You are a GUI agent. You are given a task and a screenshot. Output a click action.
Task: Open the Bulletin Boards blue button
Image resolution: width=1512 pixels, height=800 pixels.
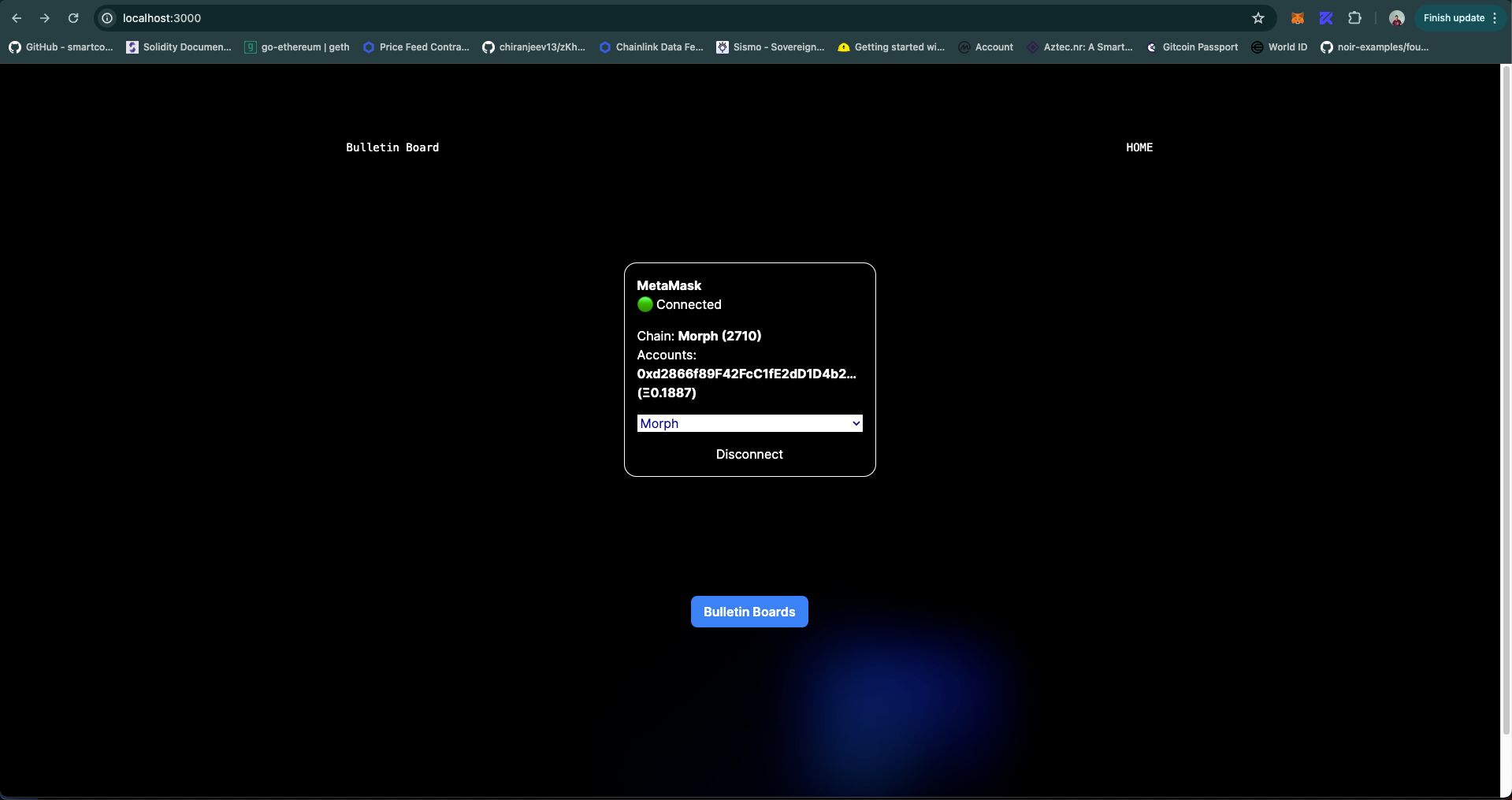[749, 612]
